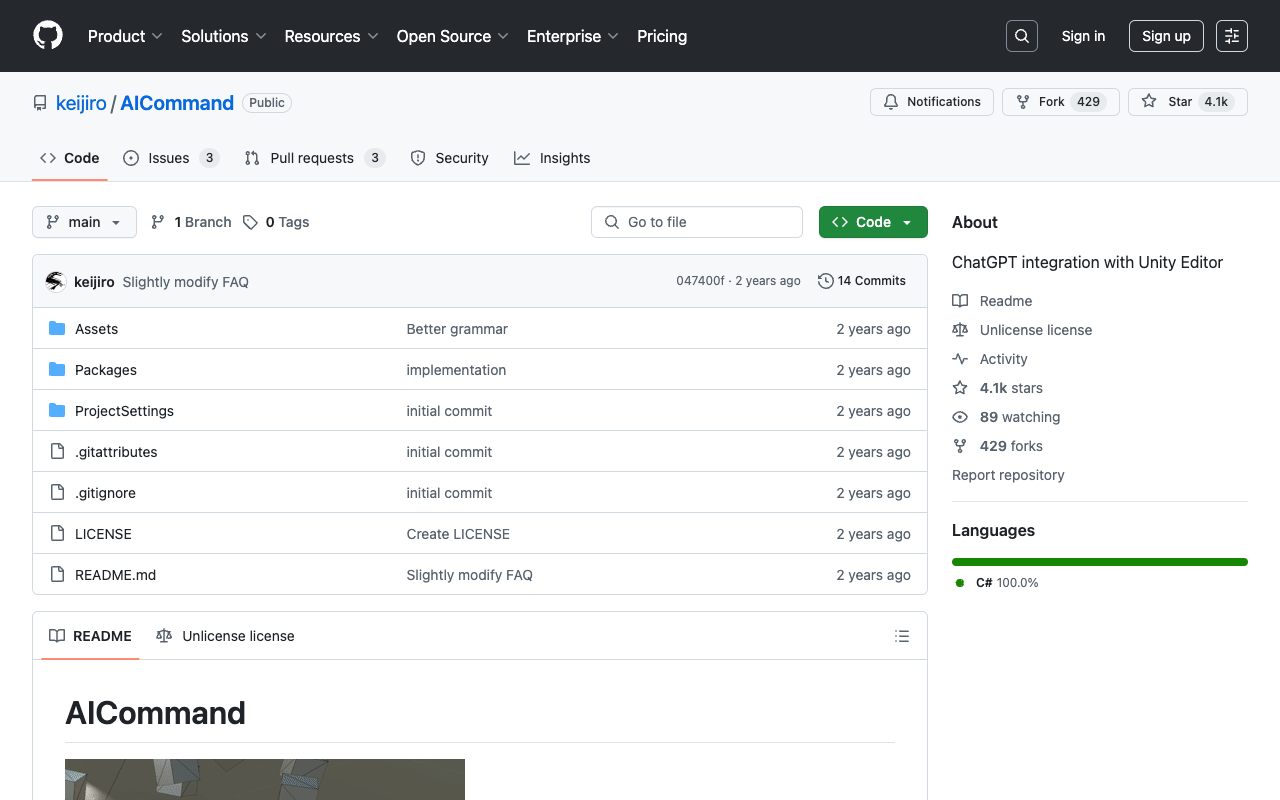Open the README.md file

tap(116, 575)
